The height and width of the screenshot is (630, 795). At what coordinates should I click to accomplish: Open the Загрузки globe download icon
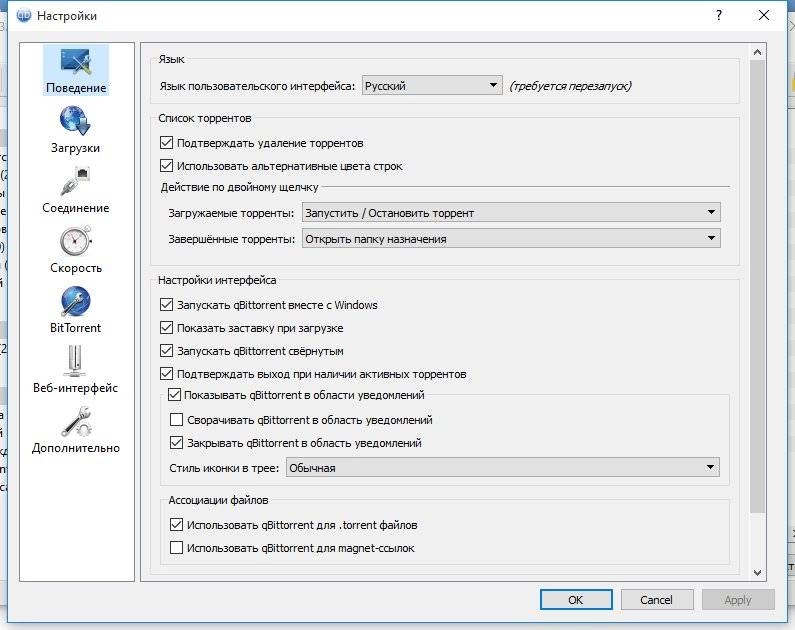point(75,120)
